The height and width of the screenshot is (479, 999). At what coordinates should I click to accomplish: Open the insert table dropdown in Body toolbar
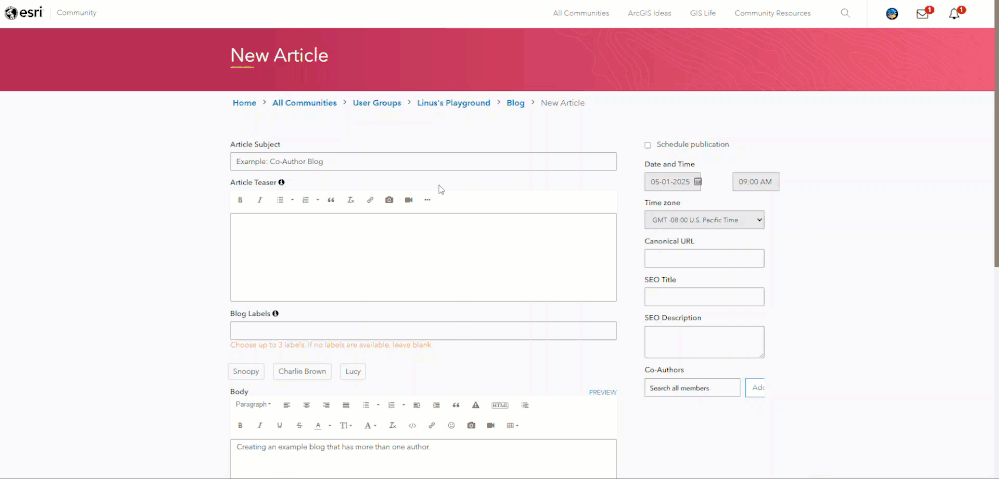coord(512,425)
